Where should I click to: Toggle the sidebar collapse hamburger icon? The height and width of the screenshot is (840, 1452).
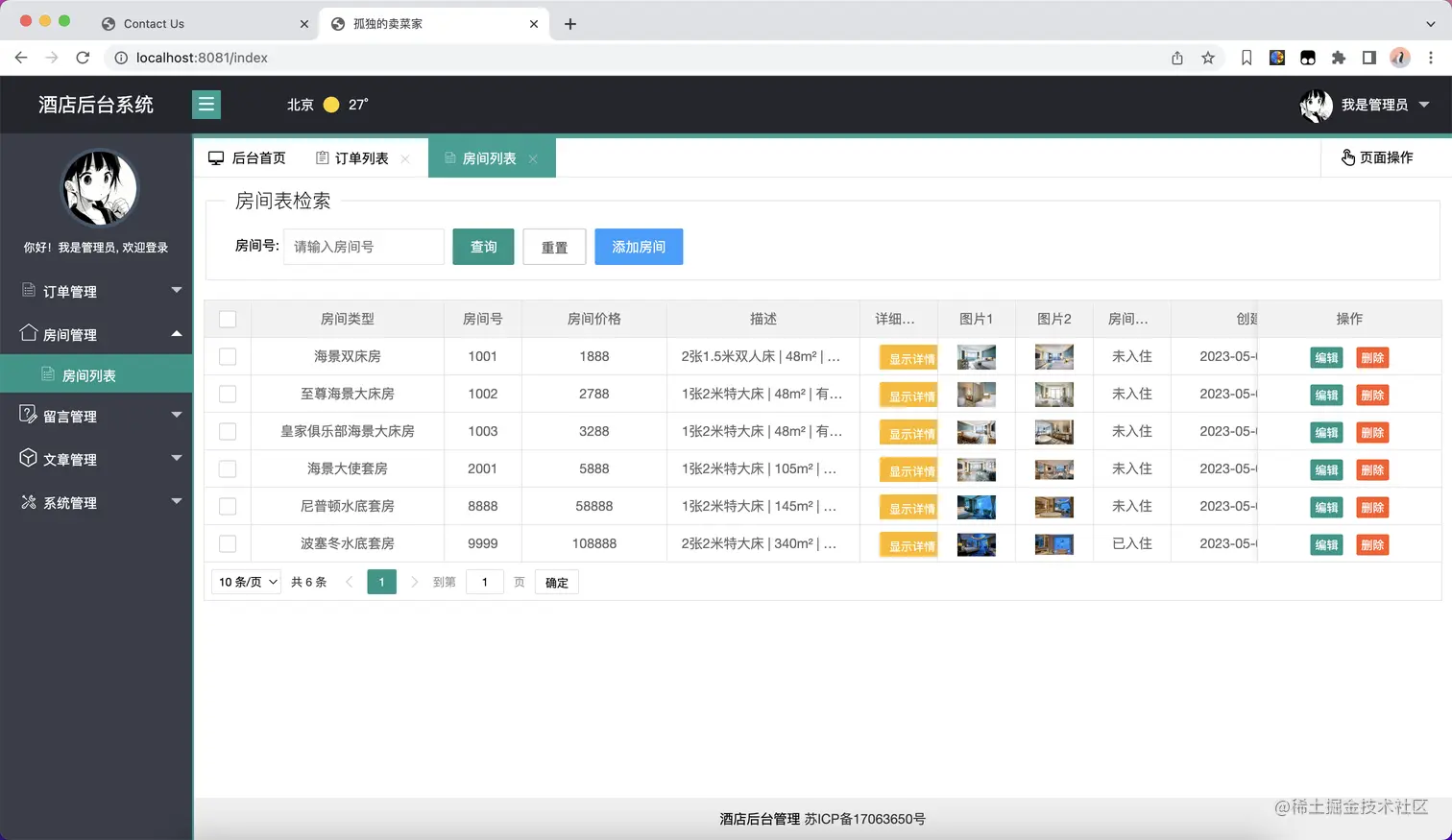pyautogui.click(x=206, y=105)
